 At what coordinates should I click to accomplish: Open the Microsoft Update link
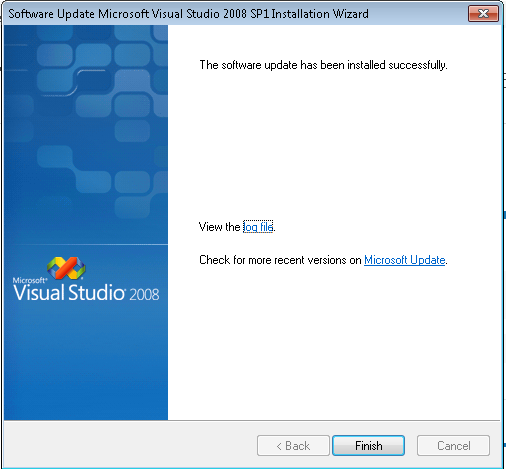coord(405,260)
